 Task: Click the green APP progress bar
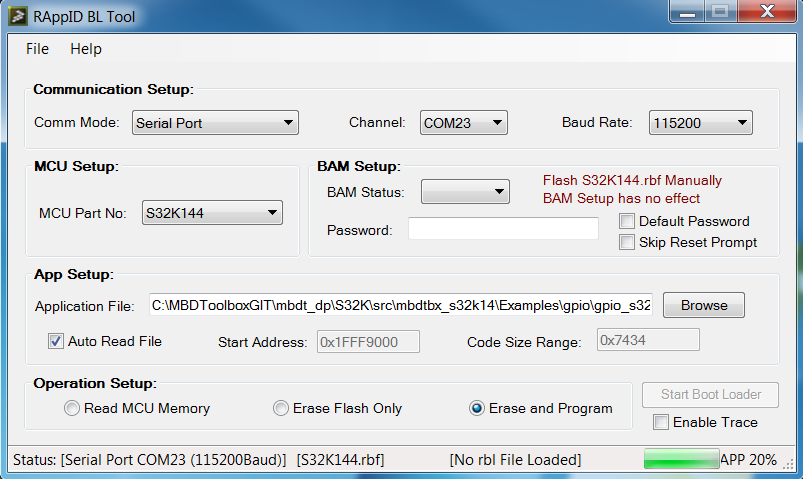(x=681, y=459)
